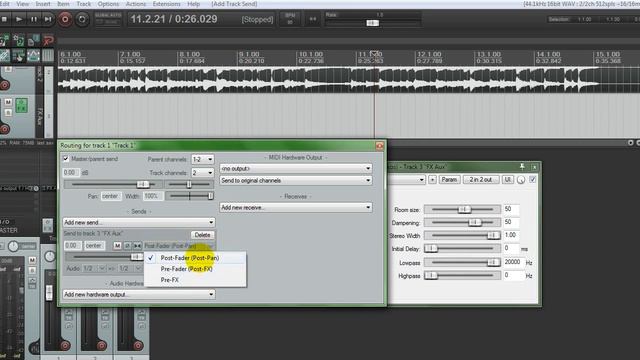Solo the FX Aux track in track panel
The height and width of the screenshot is (360, 640).
[8, 112]
